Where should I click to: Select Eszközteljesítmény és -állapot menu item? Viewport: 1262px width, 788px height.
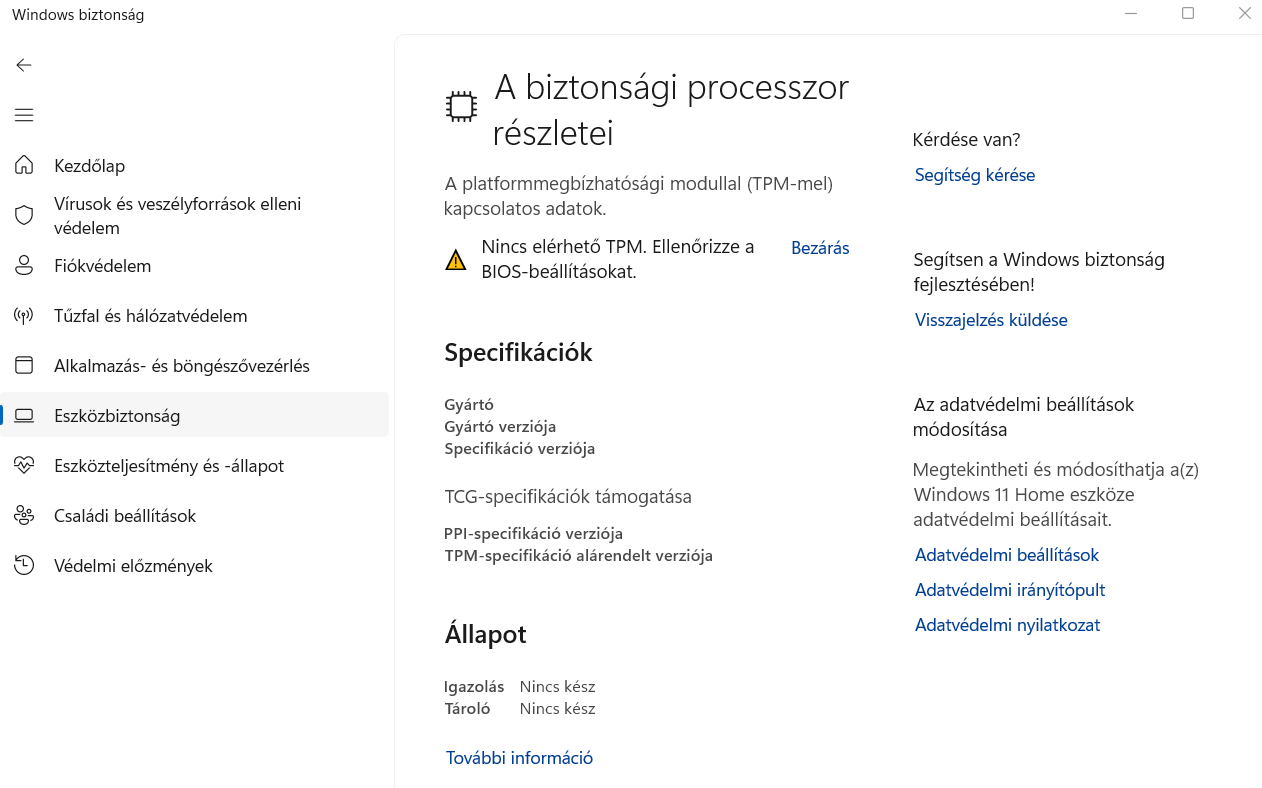[x=169, y=466]
